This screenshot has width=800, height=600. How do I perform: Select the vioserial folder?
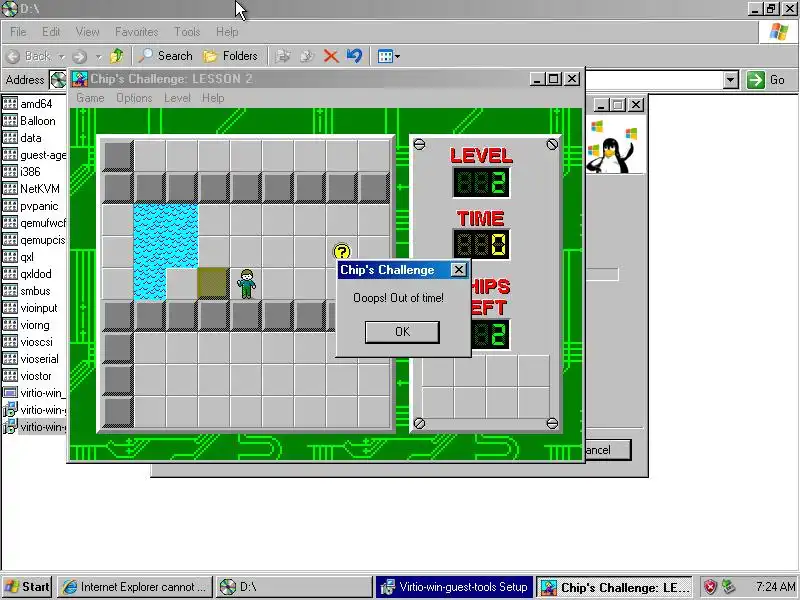31,359
